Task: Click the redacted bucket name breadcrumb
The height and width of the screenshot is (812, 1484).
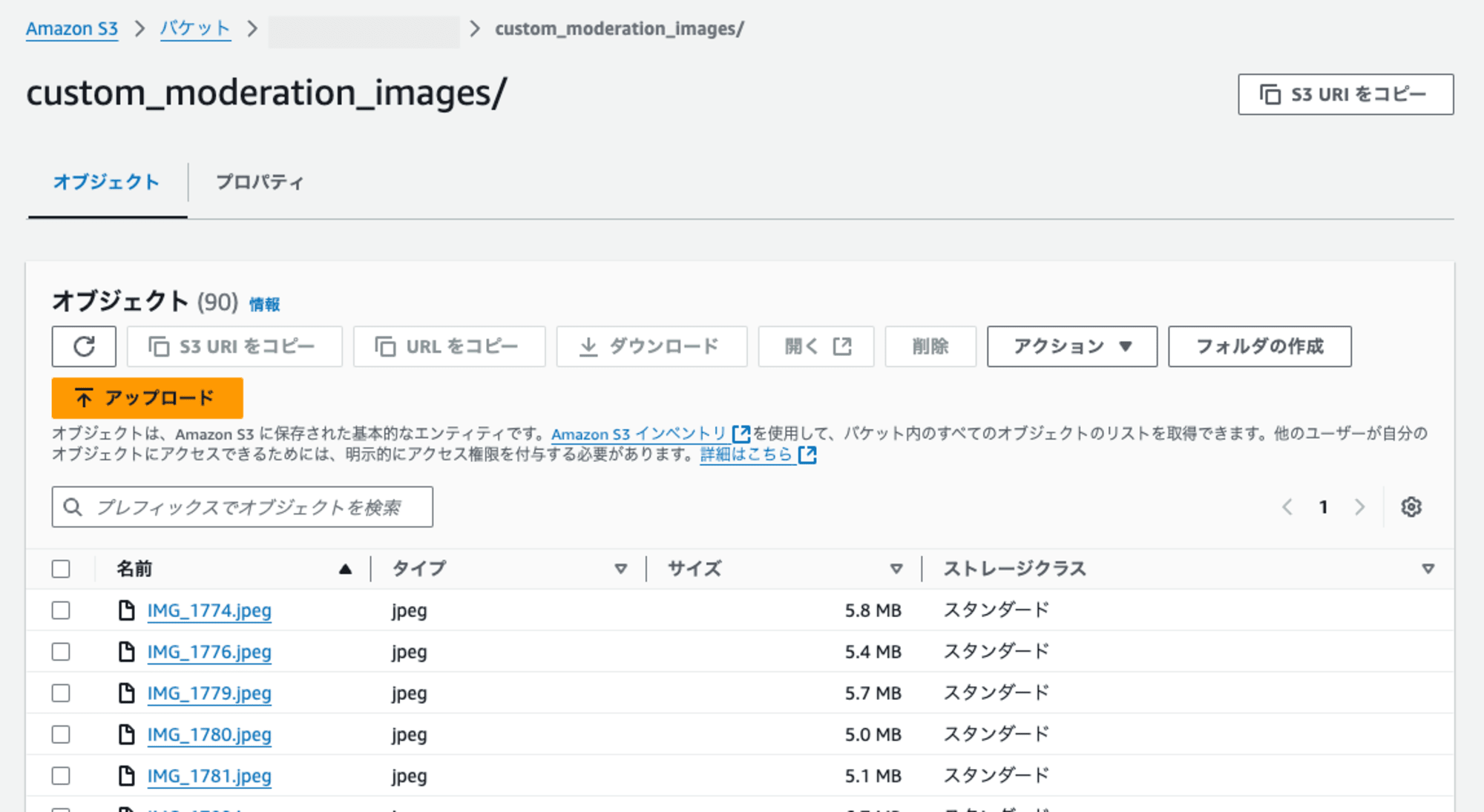Action: point(364,31)
